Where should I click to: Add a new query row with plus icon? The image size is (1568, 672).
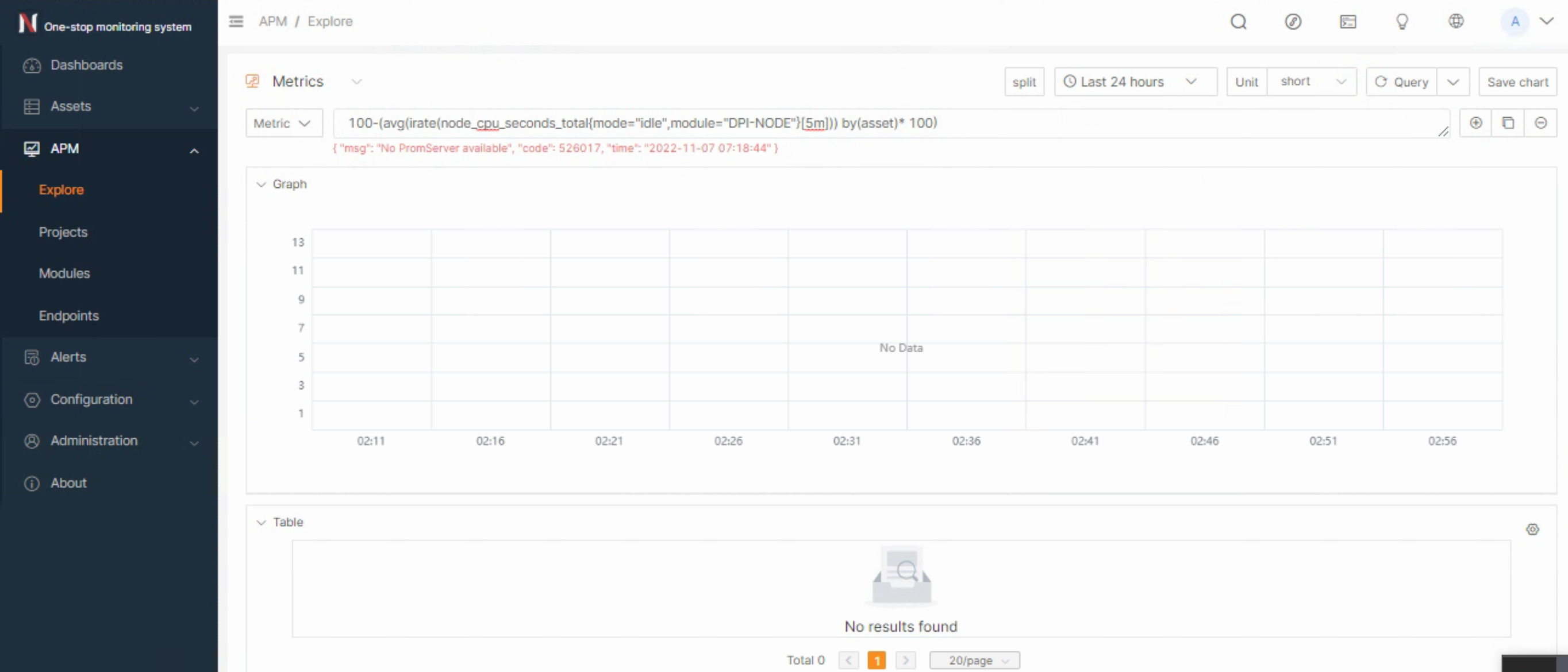(1475, 123)
